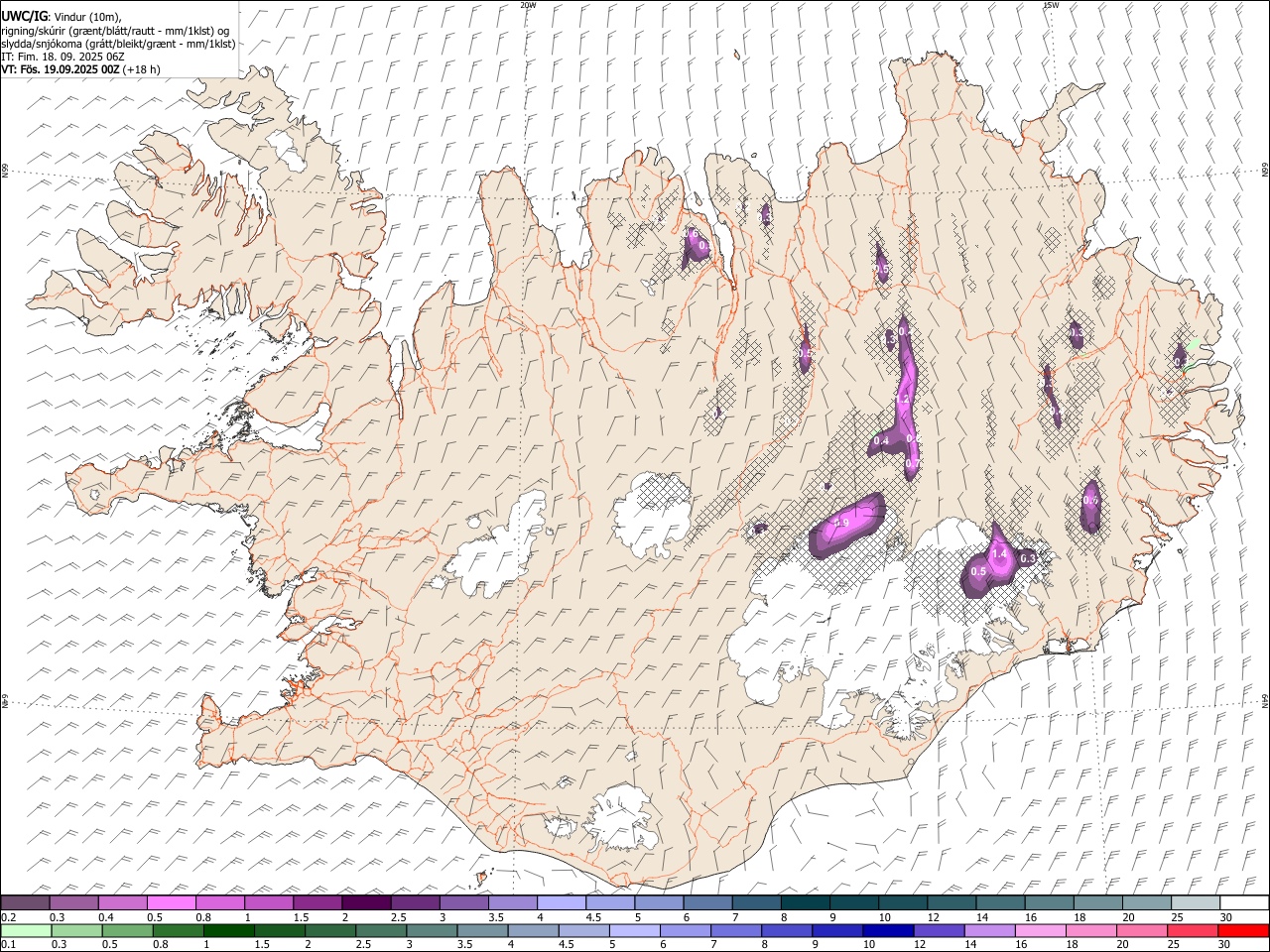This screenshot has height=952, width=1270.
Task: Click the '5' label in the bottom legend row
Action: (x=610, y=945)
